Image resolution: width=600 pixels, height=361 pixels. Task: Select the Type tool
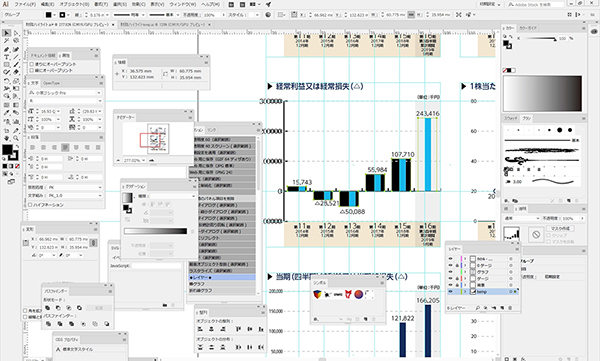pos(7,57)
